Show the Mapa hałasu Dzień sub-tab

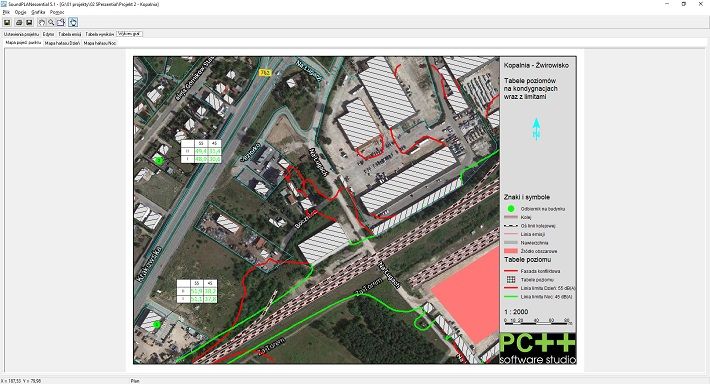(x=62, y=43)
